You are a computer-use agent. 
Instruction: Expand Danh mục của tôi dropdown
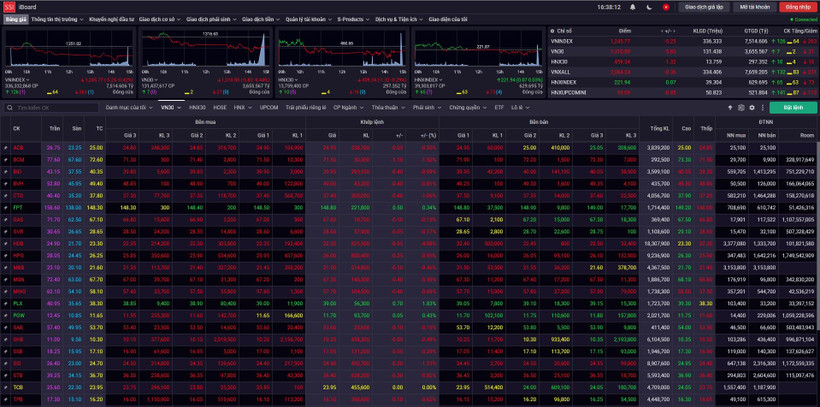click(x=130, y=107)
